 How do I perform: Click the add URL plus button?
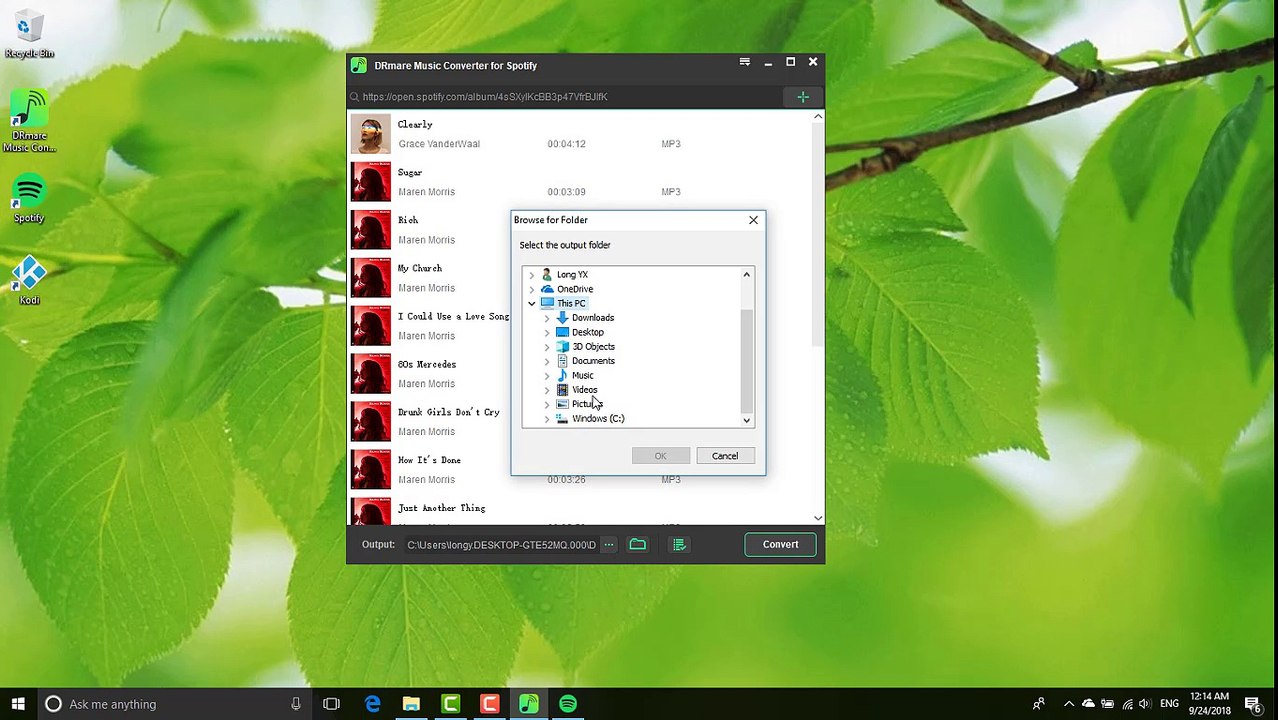tap(802, 97)
